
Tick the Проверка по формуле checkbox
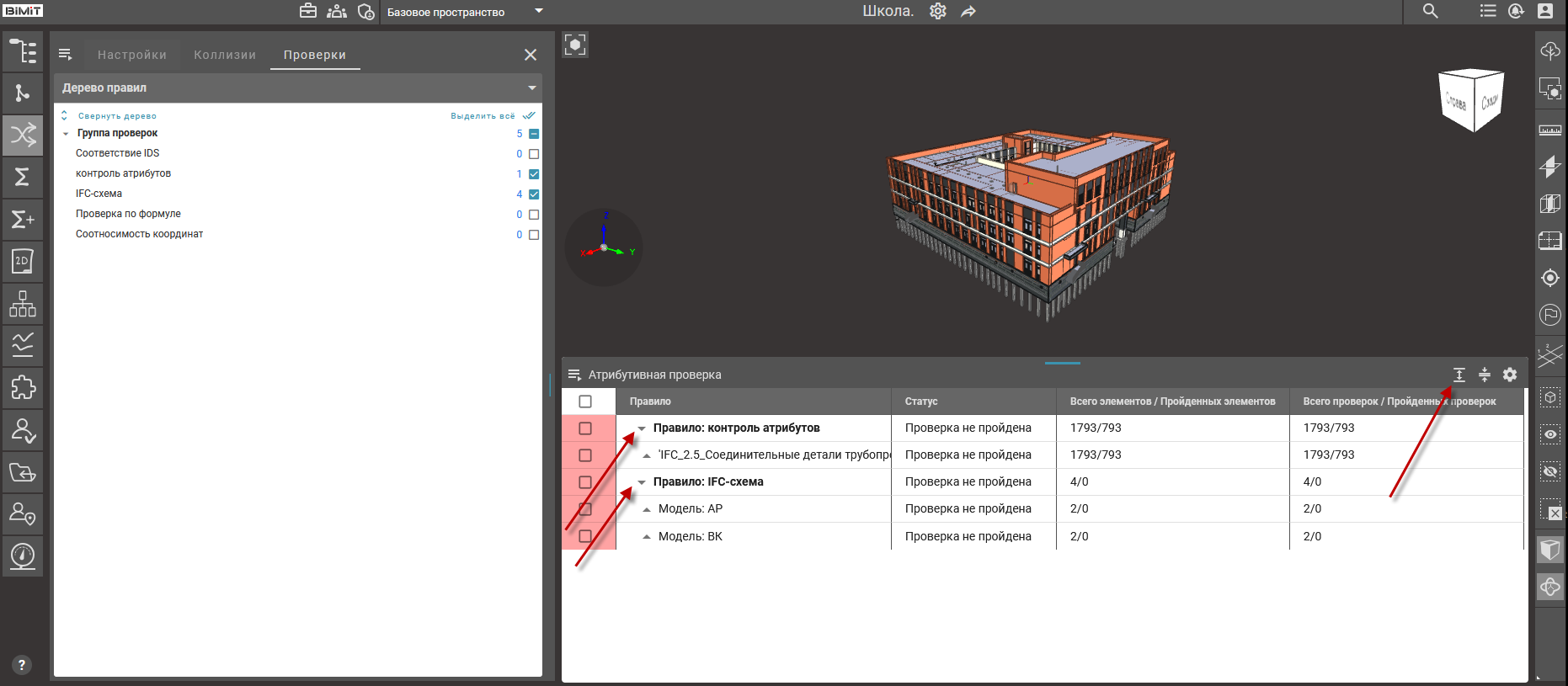click(x=534, y=215)
